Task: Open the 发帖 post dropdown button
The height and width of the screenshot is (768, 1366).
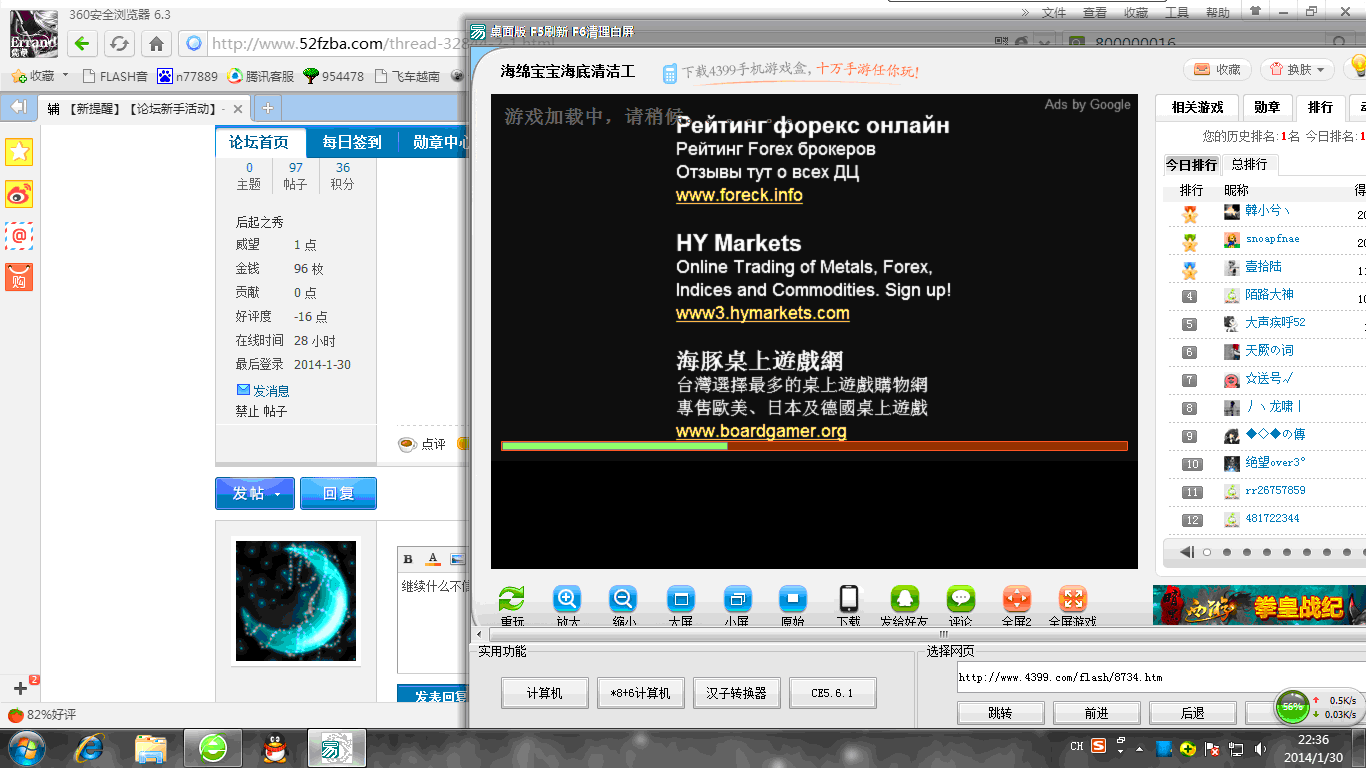Action: [x=255, y=493]
